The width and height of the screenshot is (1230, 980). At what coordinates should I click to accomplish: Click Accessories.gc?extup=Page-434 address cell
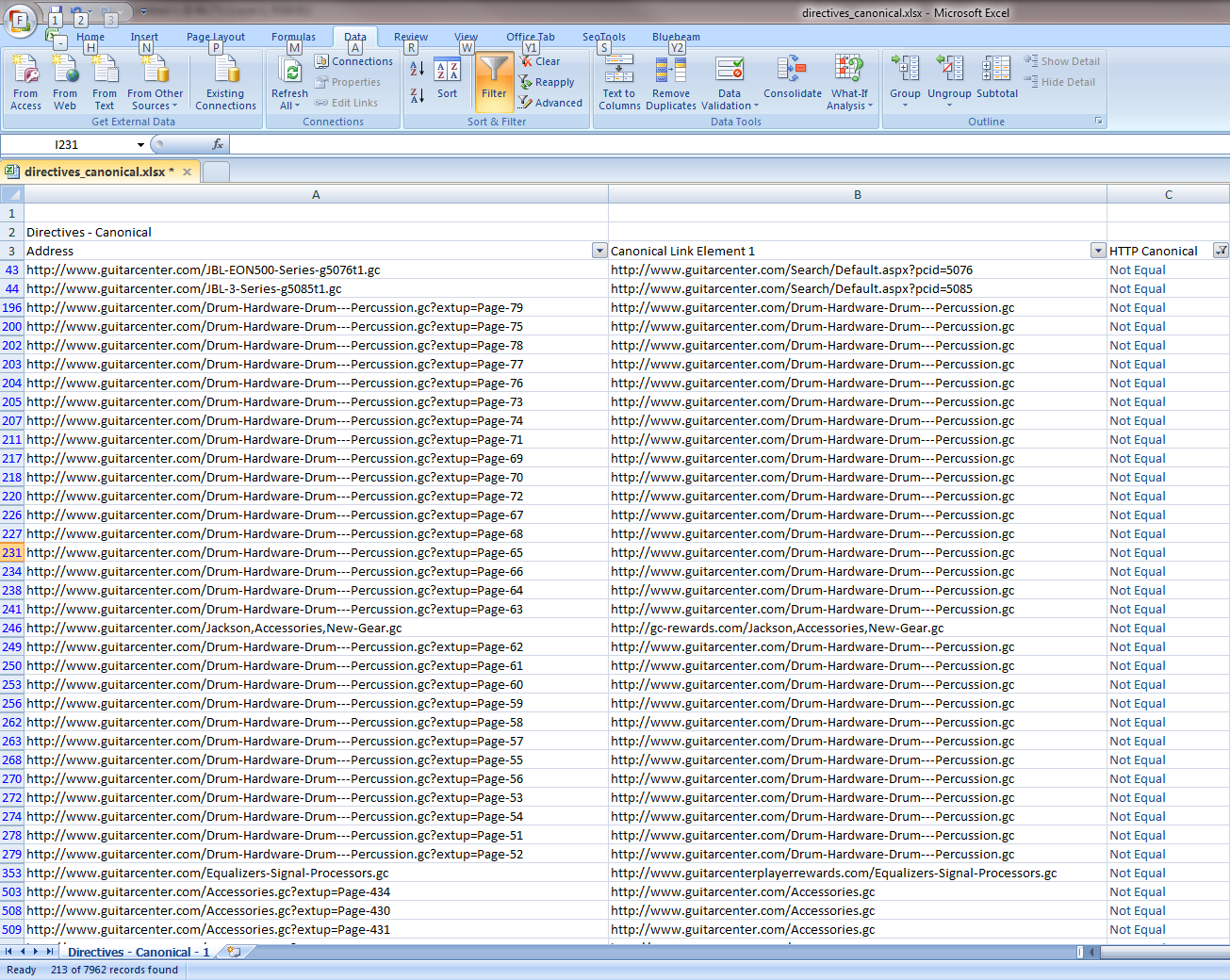pos(316,891)
